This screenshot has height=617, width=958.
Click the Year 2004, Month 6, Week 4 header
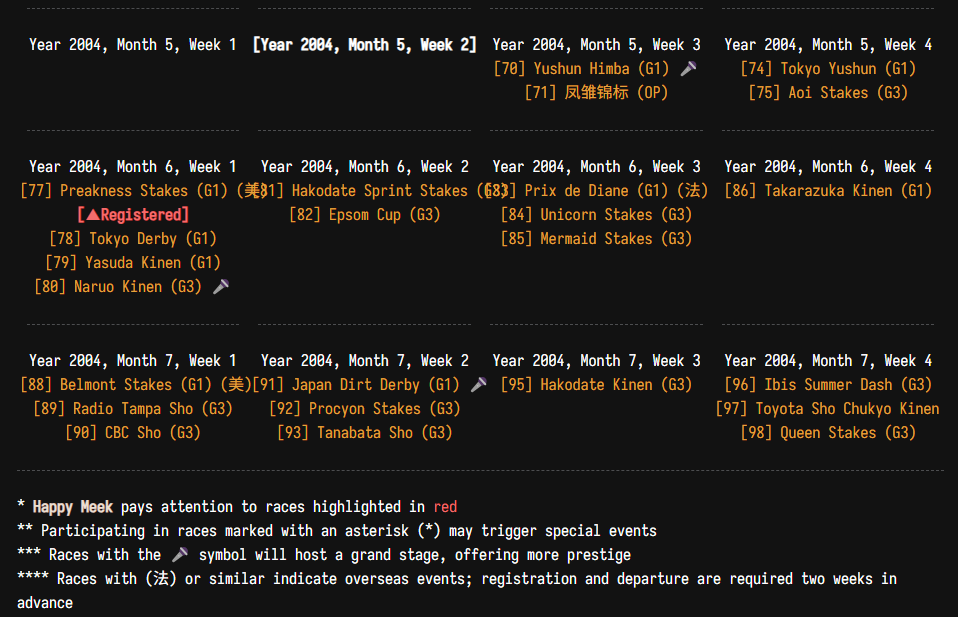828,167
